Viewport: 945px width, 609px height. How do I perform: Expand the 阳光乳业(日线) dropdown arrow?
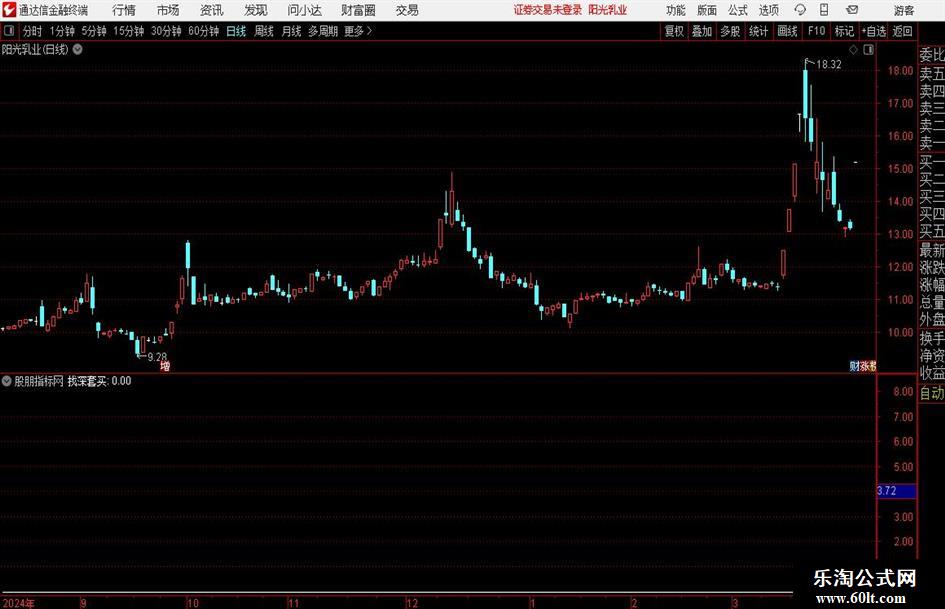pyautogui.click(x=78, y=49)
